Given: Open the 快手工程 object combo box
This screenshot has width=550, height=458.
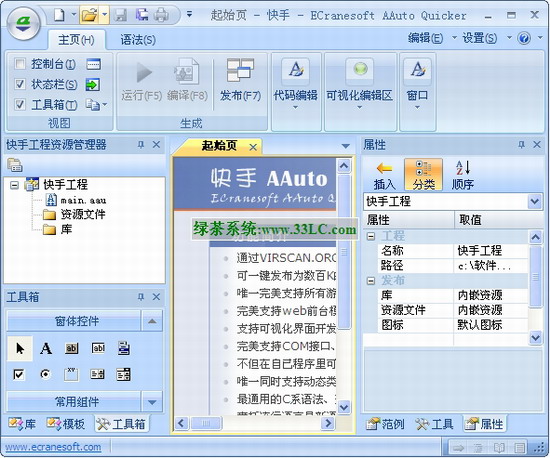Looking at the screenshot, I should [535, 201].
